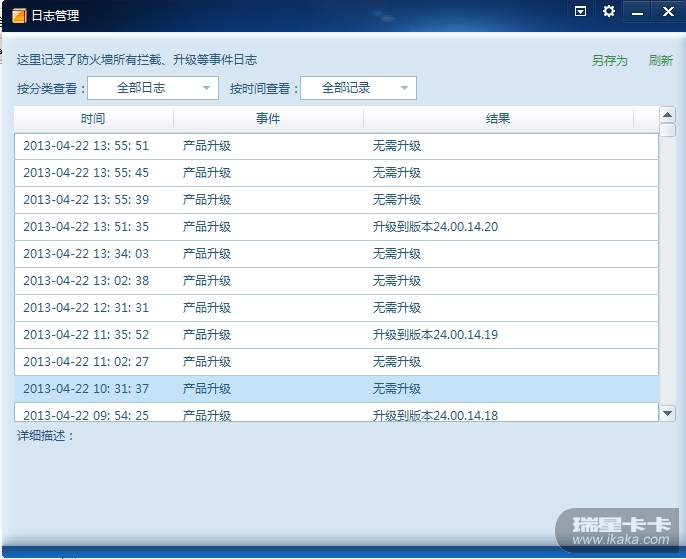Click result 升级到版本24.00.14.19
This screenshot has width=686, height=559.
pyautogui.click(x=435, y=335)
